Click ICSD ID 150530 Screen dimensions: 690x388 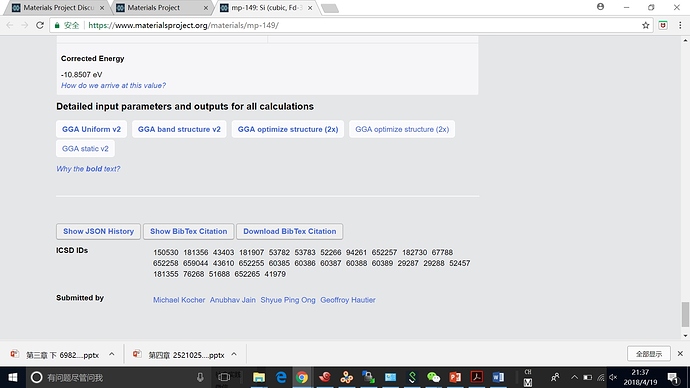[x=165, y=253]
